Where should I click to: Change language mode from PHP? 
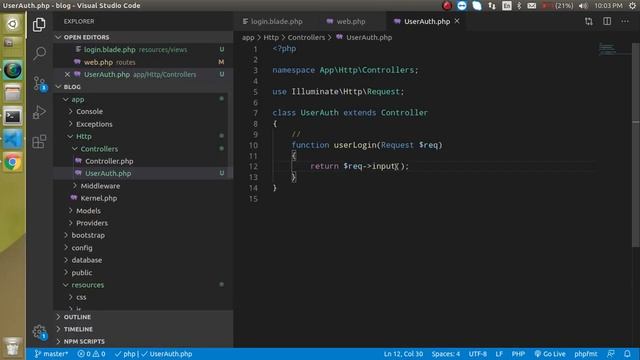(518, 354)
